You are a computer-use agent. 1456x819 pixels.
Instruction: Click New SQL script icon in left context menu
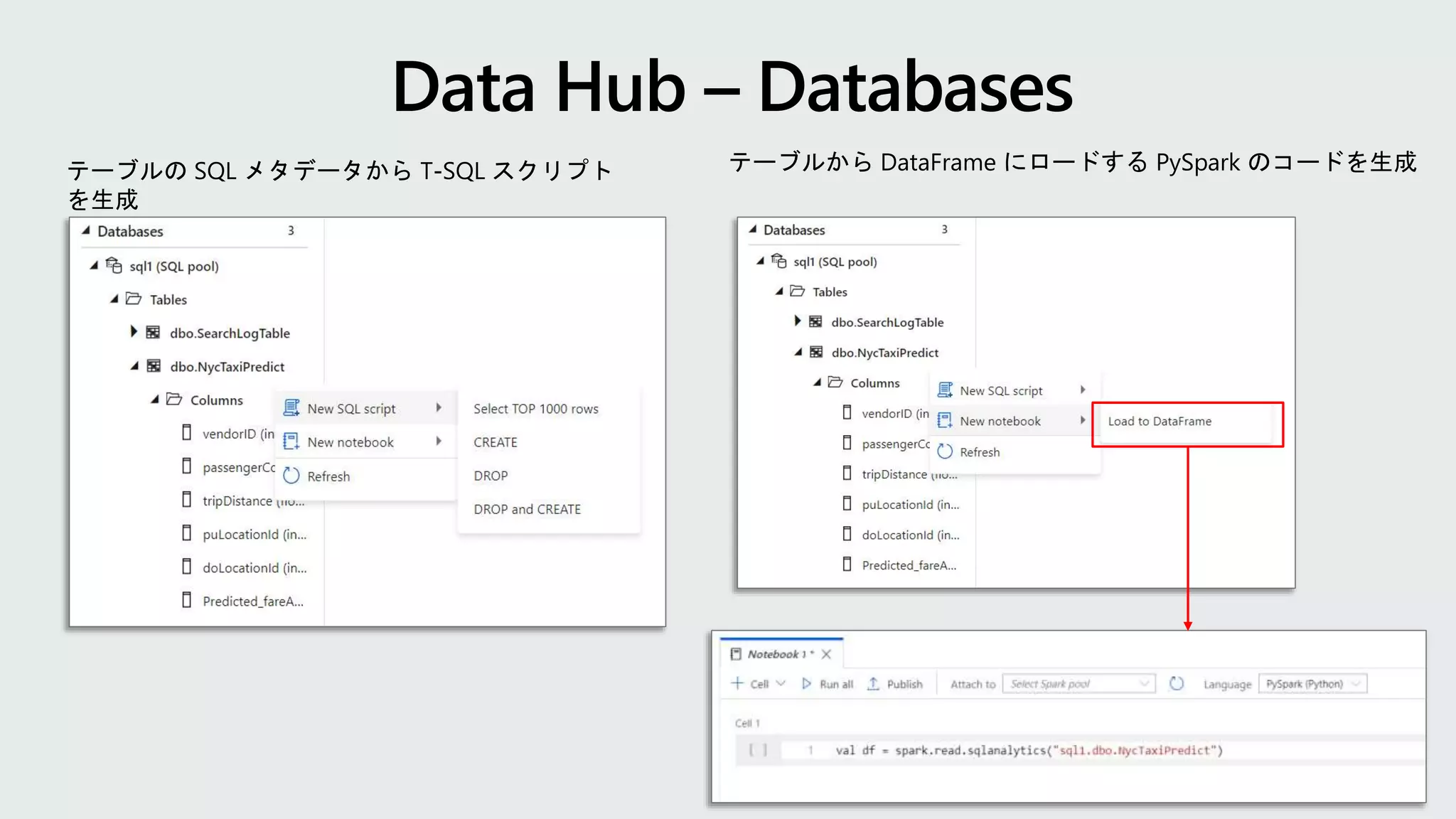291,407
